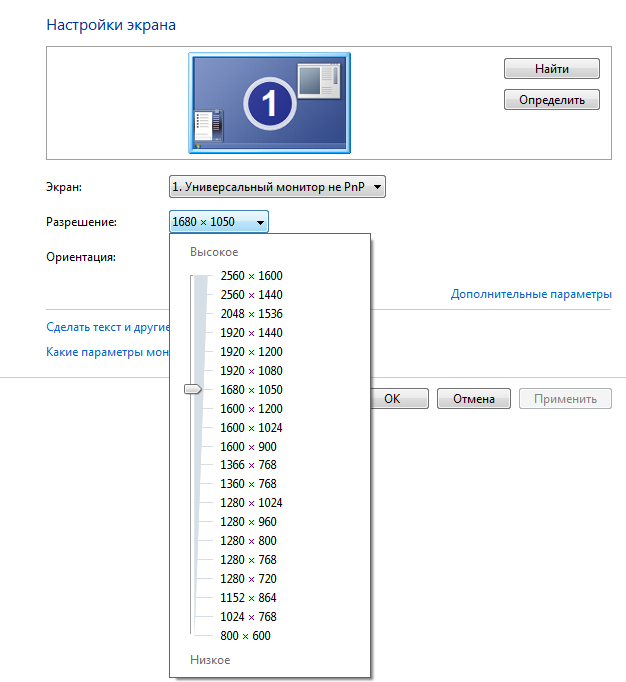Open the Сделать текст и другие link
Screen dimensions: 626x682
tap(108, 327)
